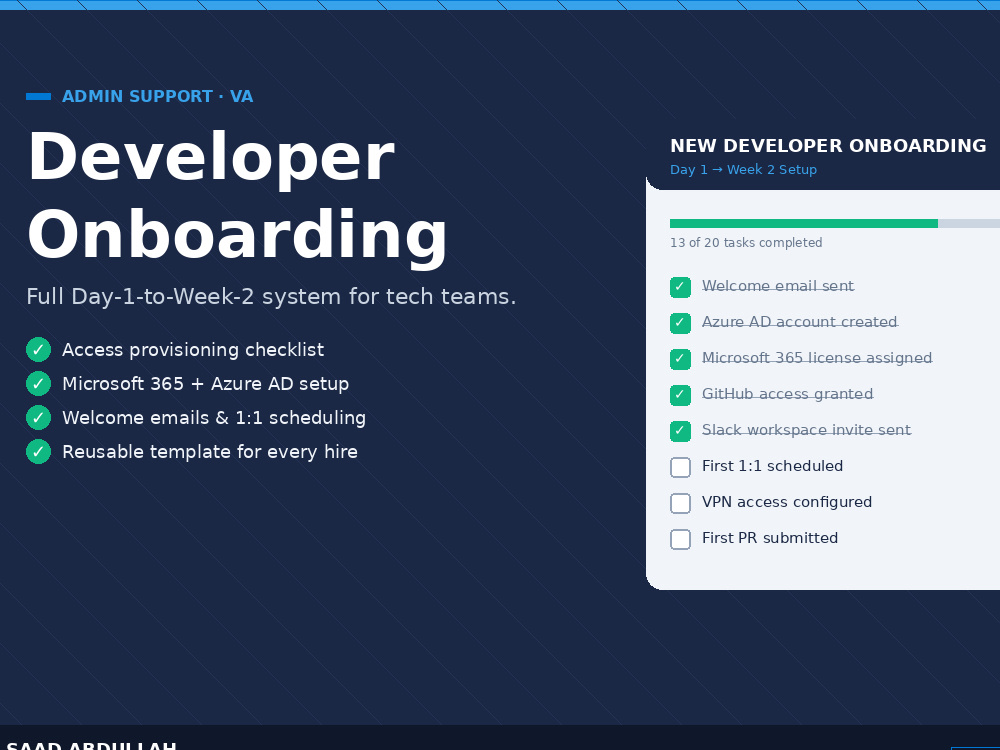Click the 'First PR submitted' task label

tap(770, 538)
